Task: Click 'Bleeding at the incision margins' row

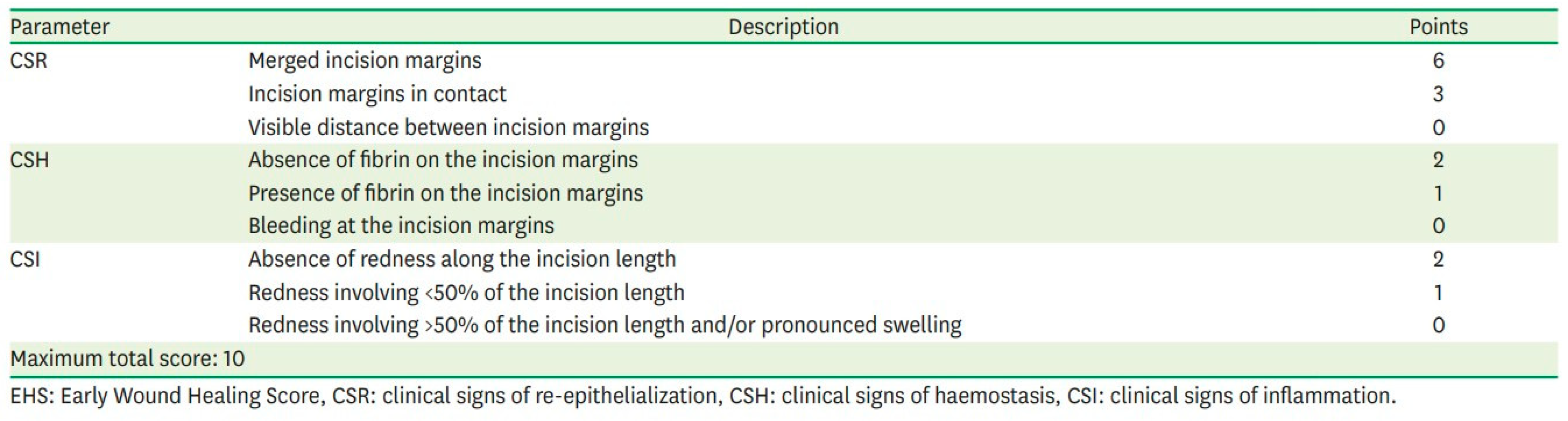Action: tap(401, 225)
